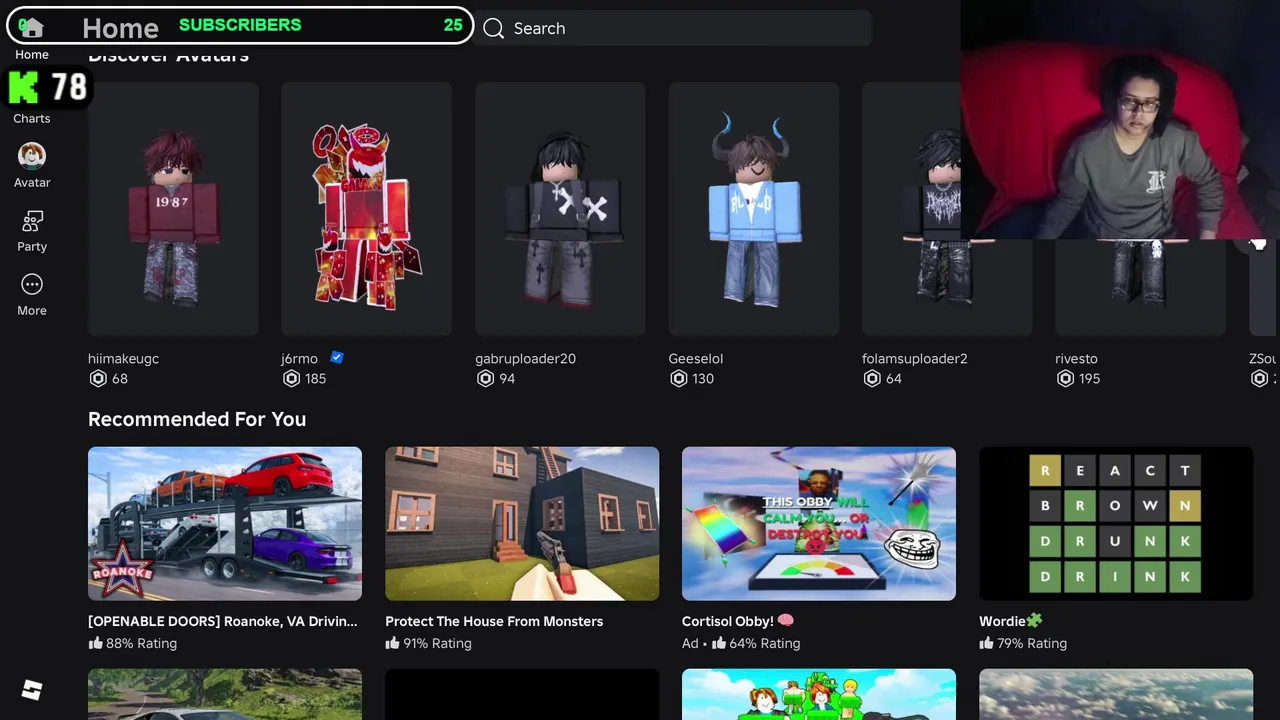This screenshot has height=720, width=1280.
Task: Click the Geeselol creator name
Action: click(x=695, y=358)
